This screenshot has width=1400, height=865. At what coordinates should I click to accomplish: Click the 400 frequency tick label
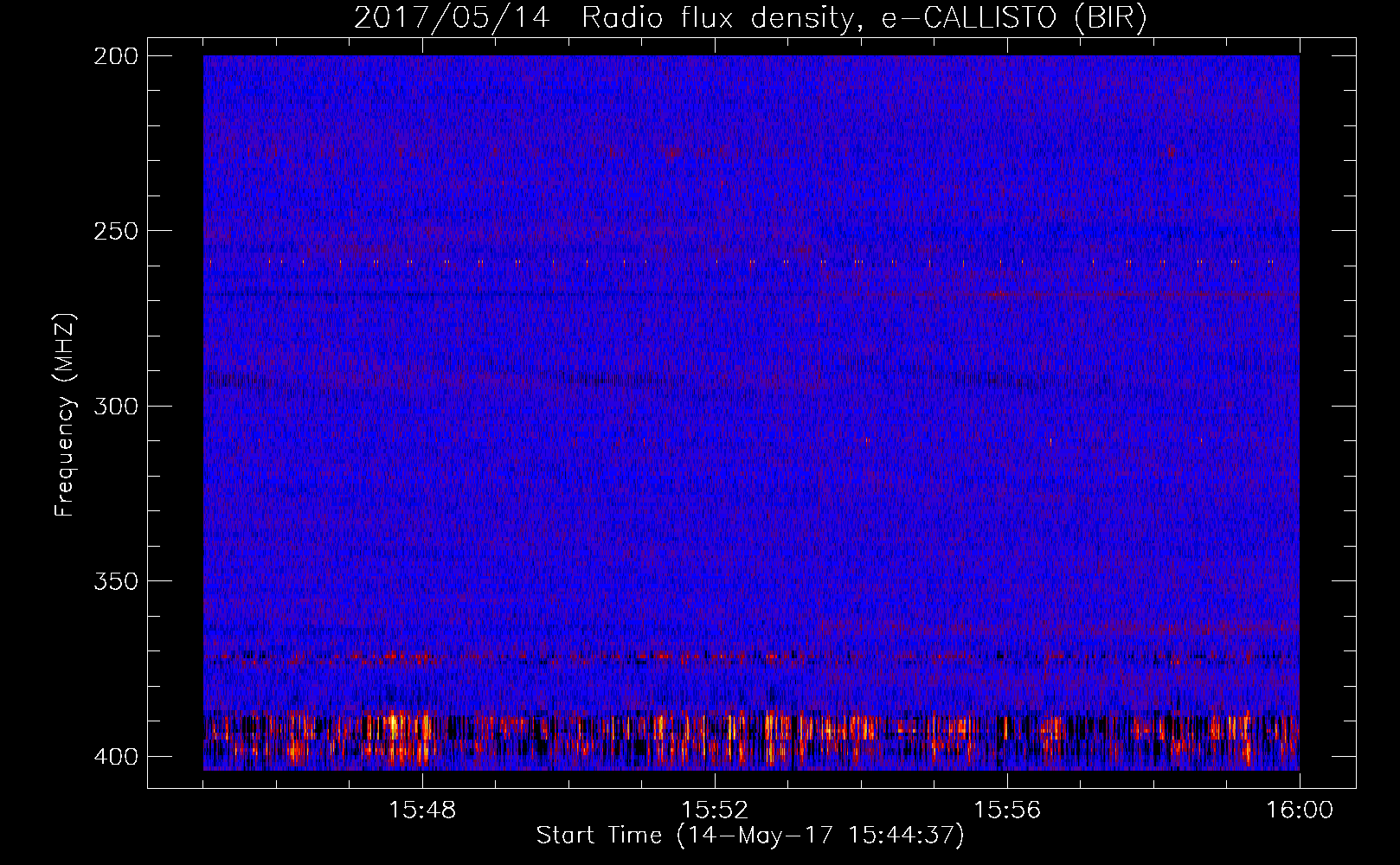[115, 756]
